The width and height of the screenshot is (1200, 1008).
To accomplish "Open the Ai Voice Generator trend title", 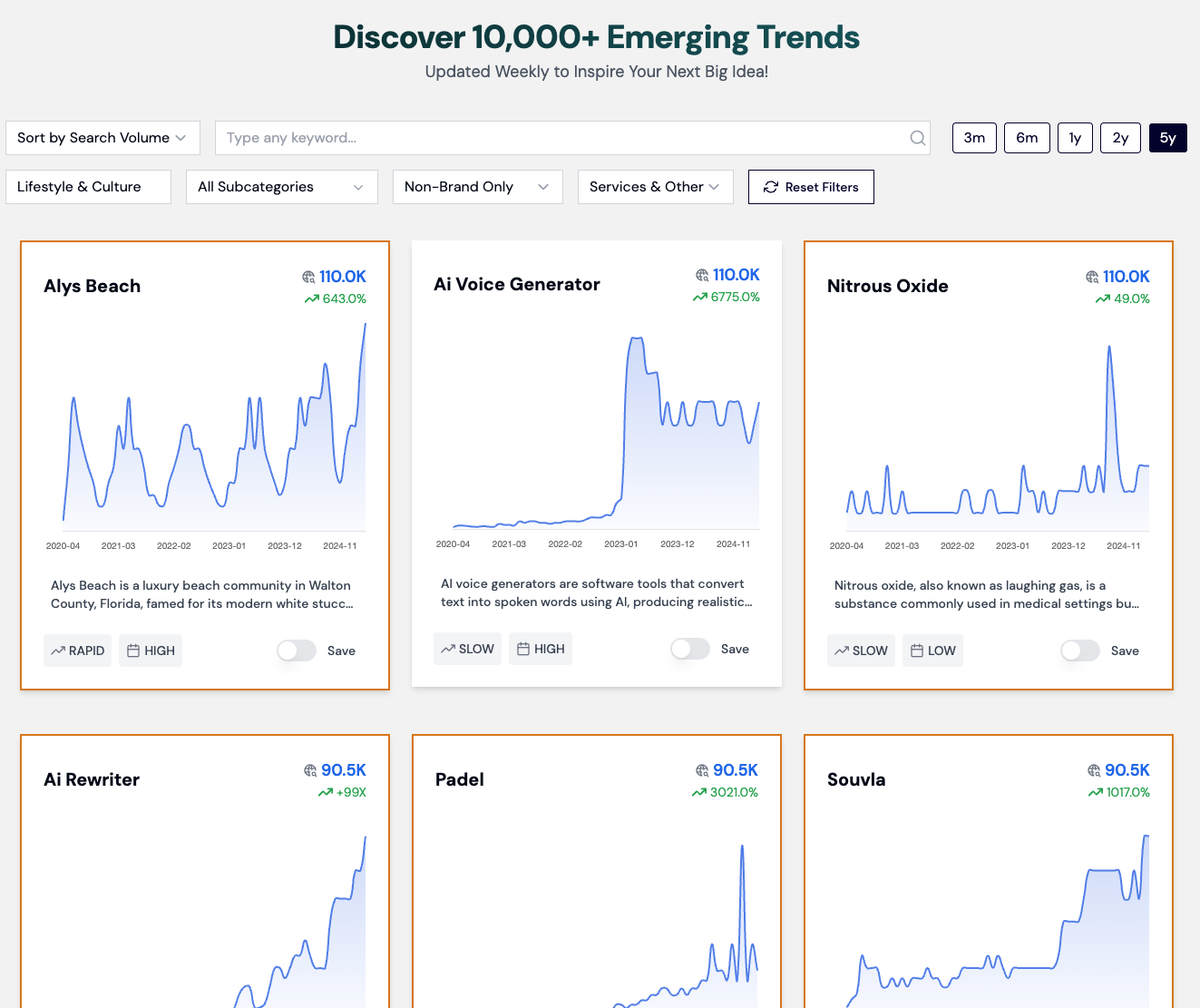I will (x=517, y=284).
